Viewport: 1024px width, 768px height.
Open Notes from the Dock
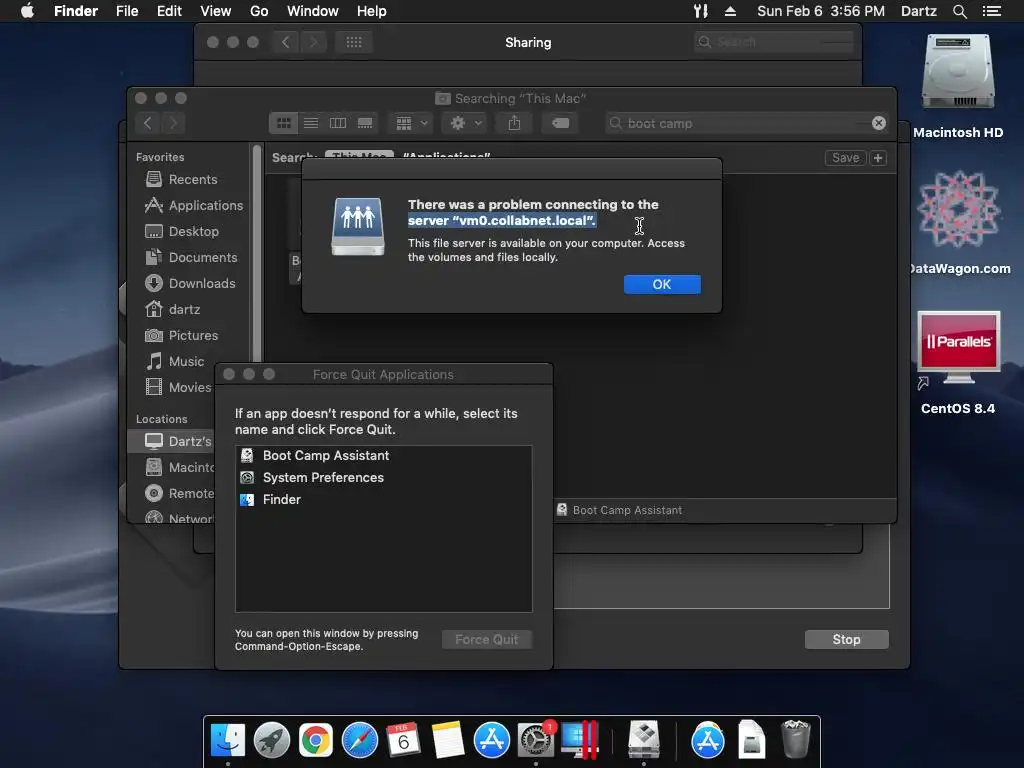pos(447,740)
